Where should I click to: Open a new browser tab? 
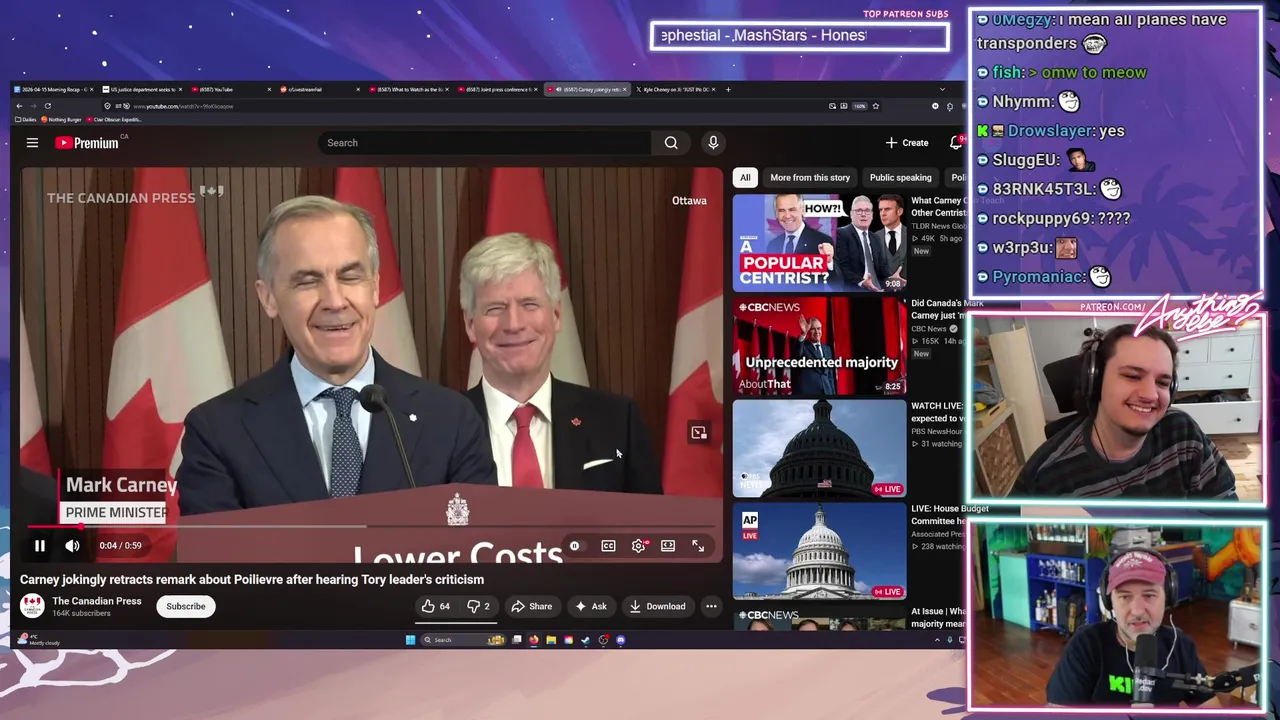728,89
